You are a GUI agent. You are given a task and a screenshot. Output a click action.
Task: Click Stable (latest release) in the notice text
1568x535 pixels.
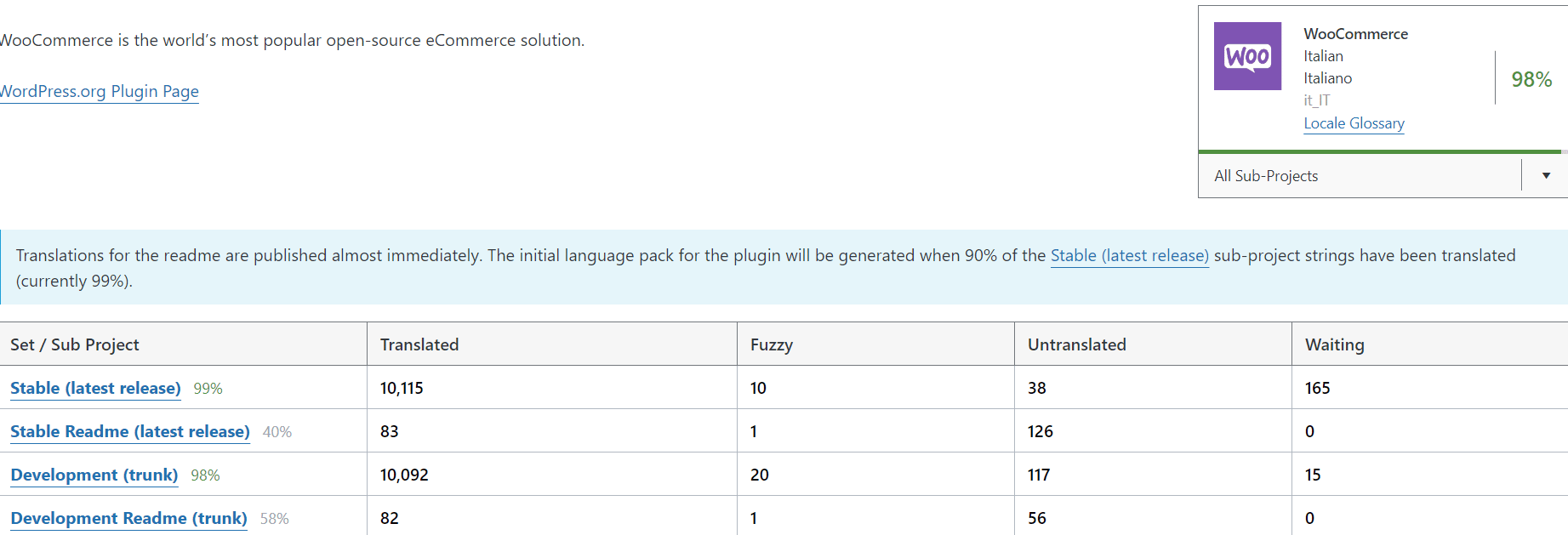(x=1129, y=255)
